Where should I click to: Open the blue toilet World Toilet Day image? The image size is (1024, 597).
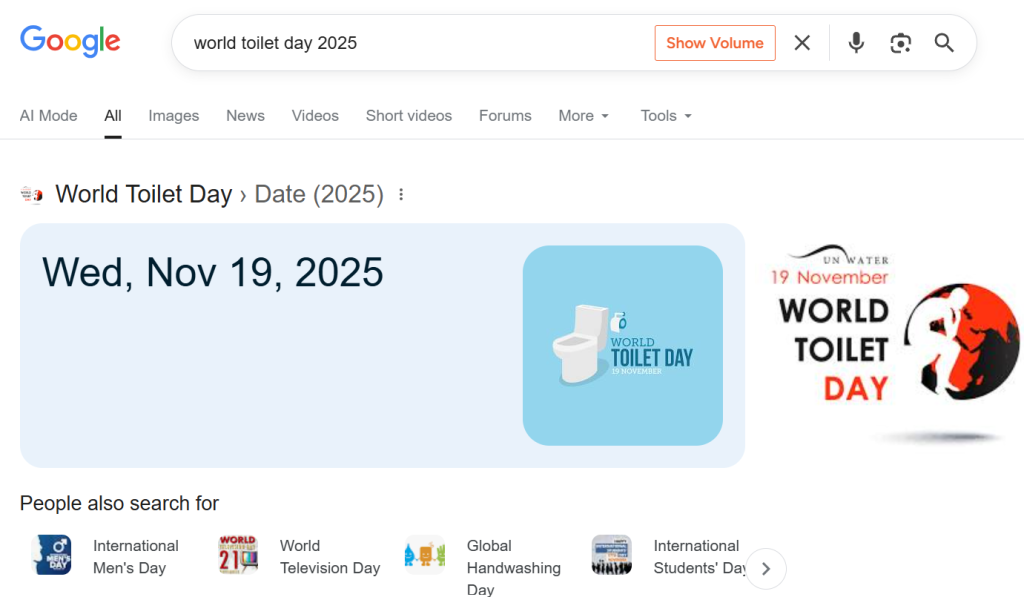pos(622,346)
